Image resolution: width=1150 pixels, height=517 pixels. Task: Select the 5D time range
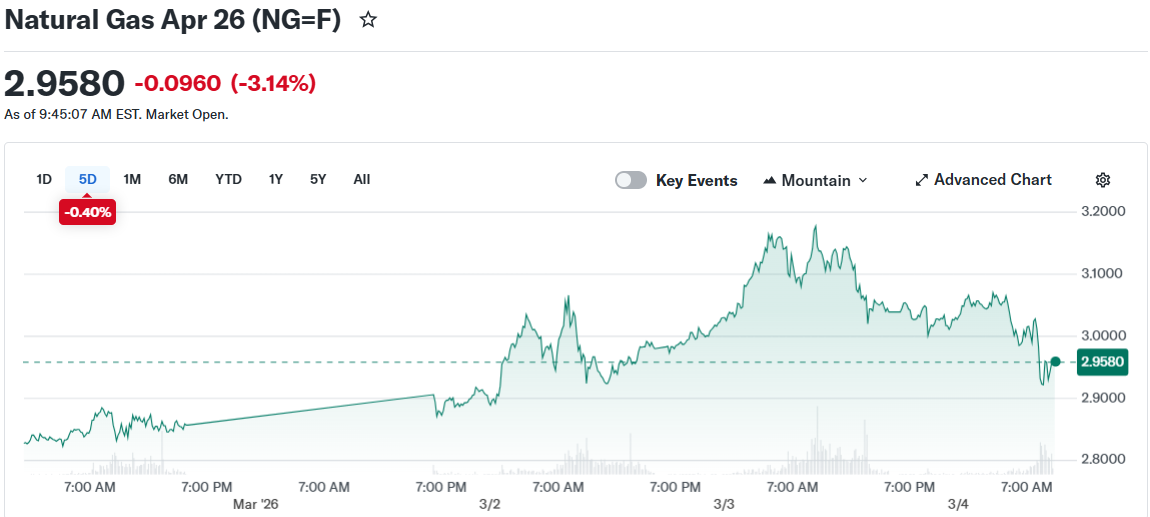click(88, 180)
